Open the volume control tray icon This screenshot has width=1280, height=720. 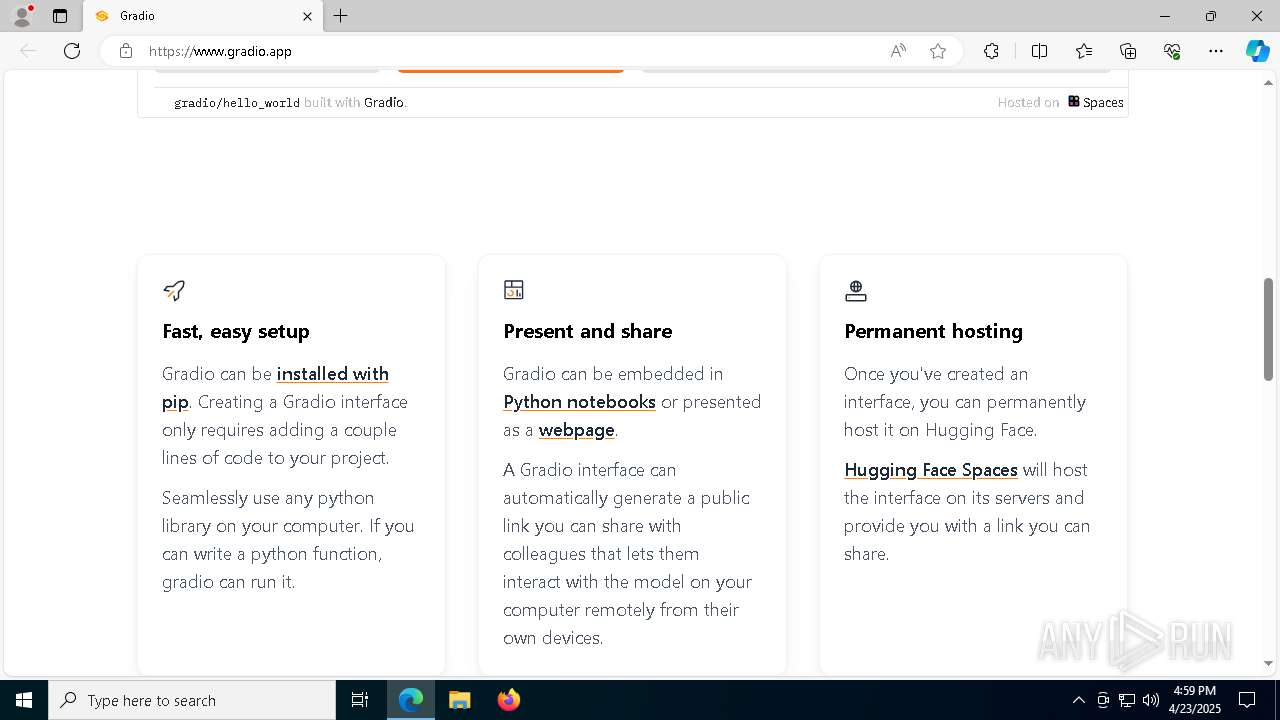[1151, 700]
